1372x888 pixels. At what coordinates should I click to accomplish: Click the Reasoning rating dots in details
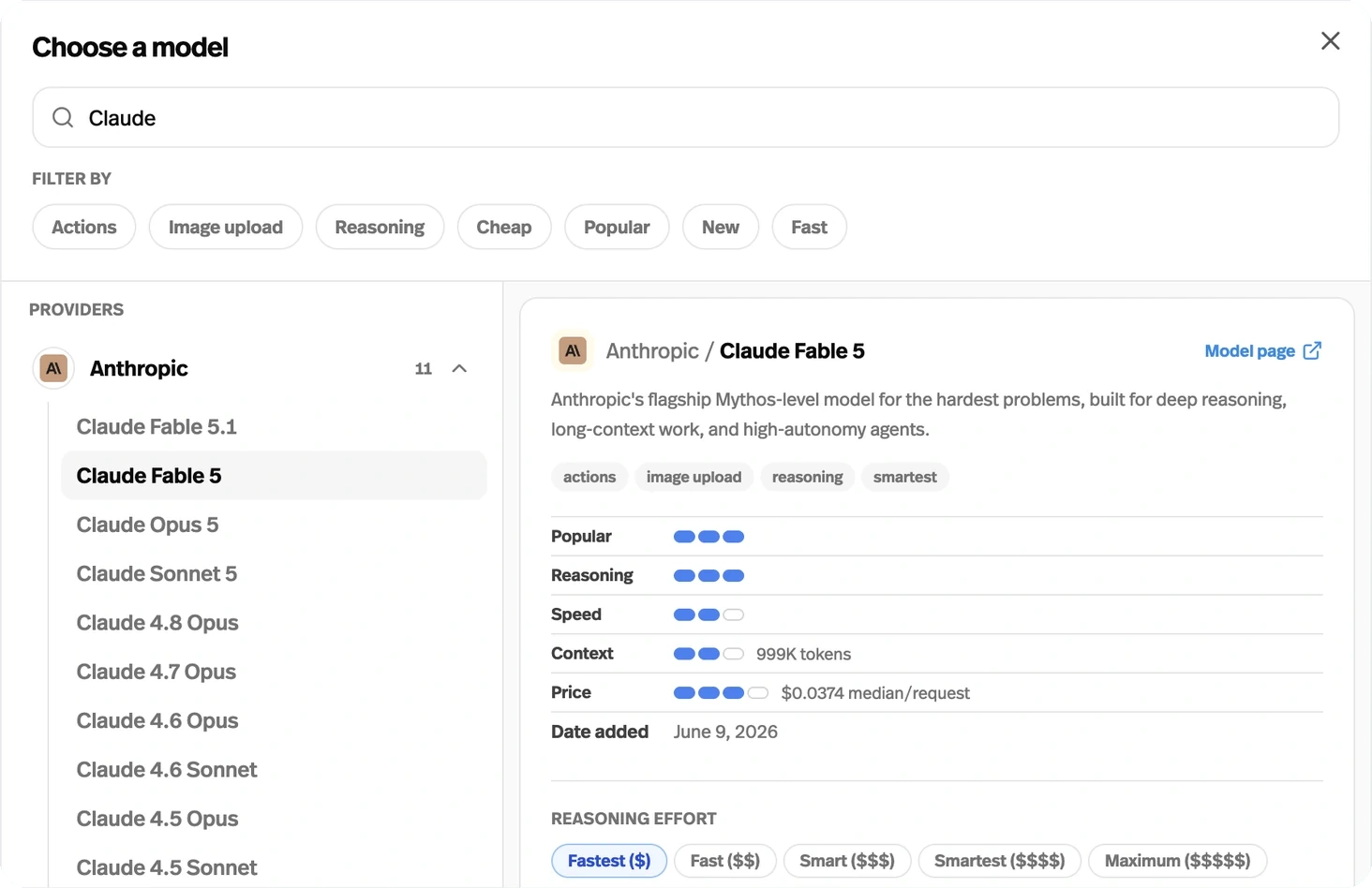point(708,575)
